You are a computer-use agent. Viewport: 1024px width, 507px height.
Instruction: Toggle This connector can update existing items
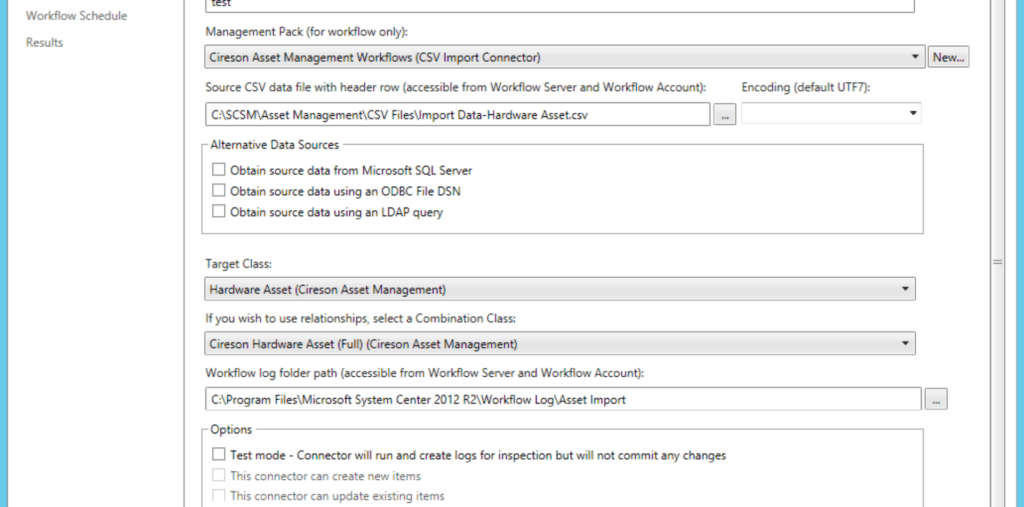[219, 495]
